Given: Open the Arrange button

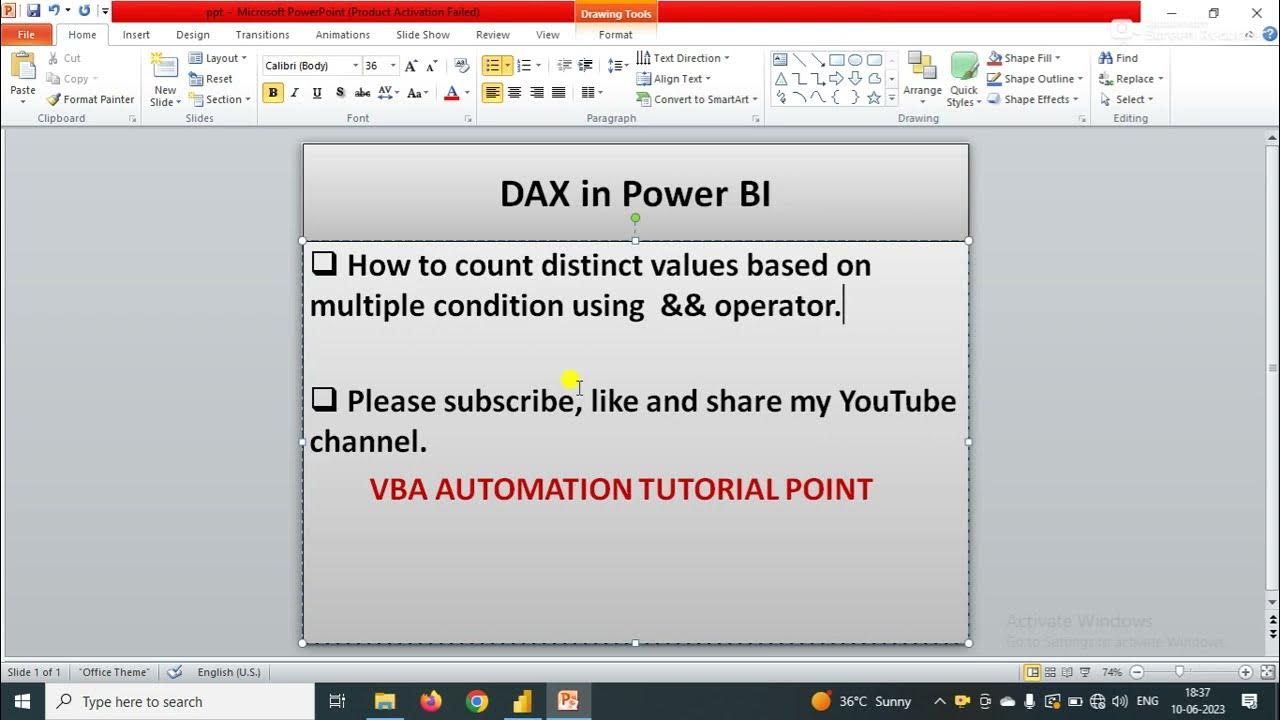Looking at the screenshot, I should coord(922,78).
